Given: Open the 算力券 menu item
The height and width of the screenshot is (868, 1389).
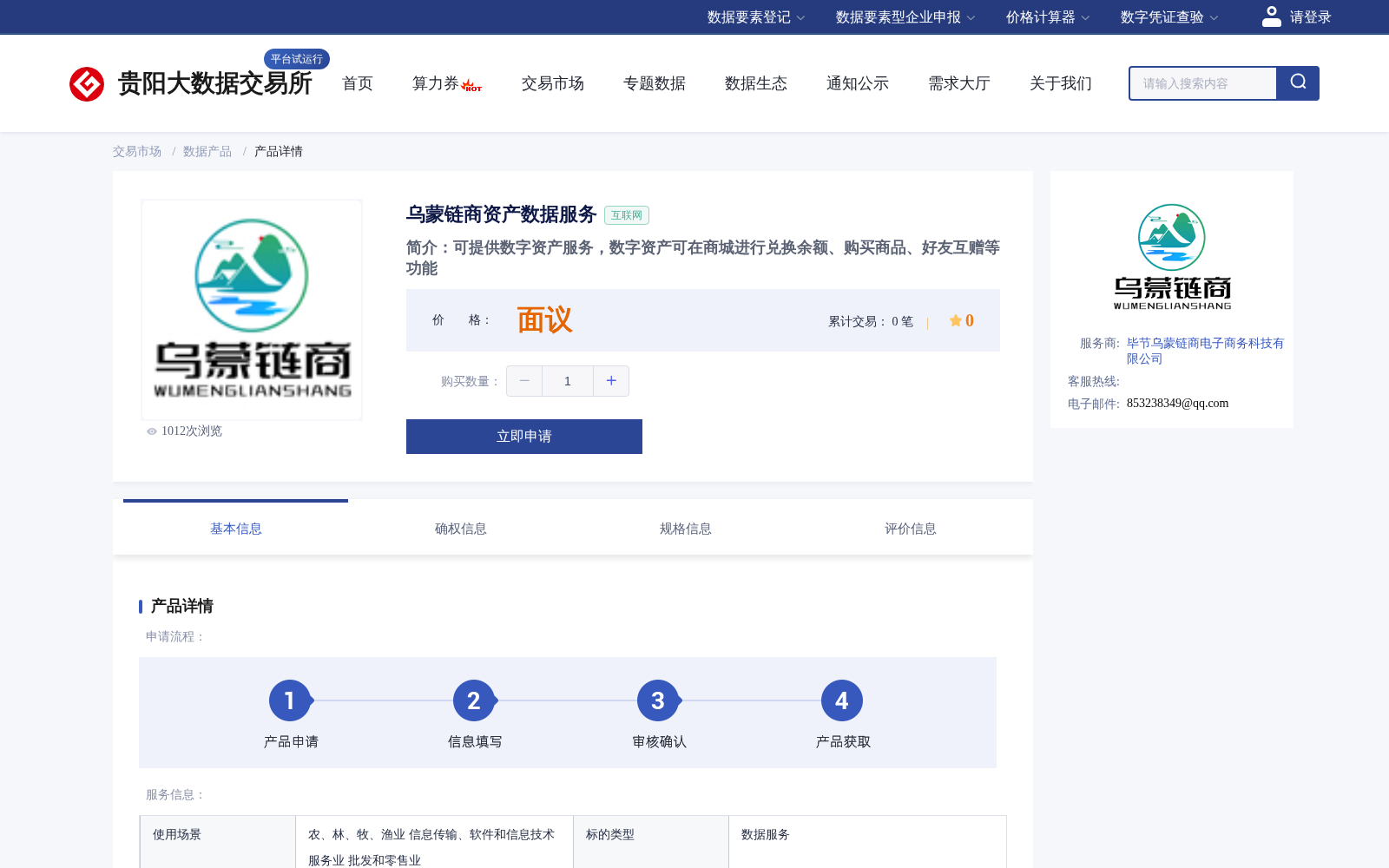Looking at the screenshot, I should [436, 83].
